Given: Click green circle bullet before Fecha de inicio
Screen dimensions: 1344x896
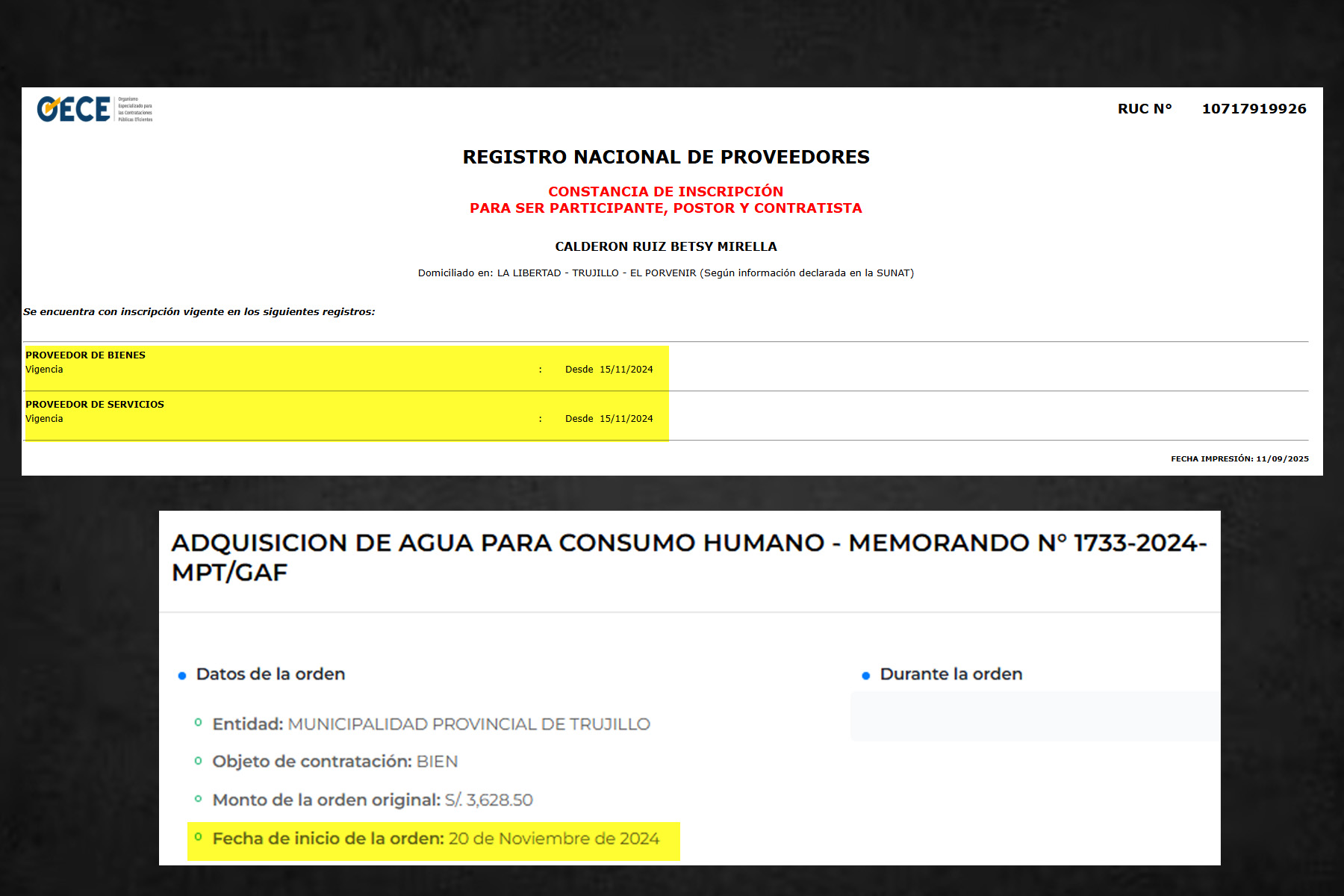Looking at the screenshot, I should (x=198, y=837).
